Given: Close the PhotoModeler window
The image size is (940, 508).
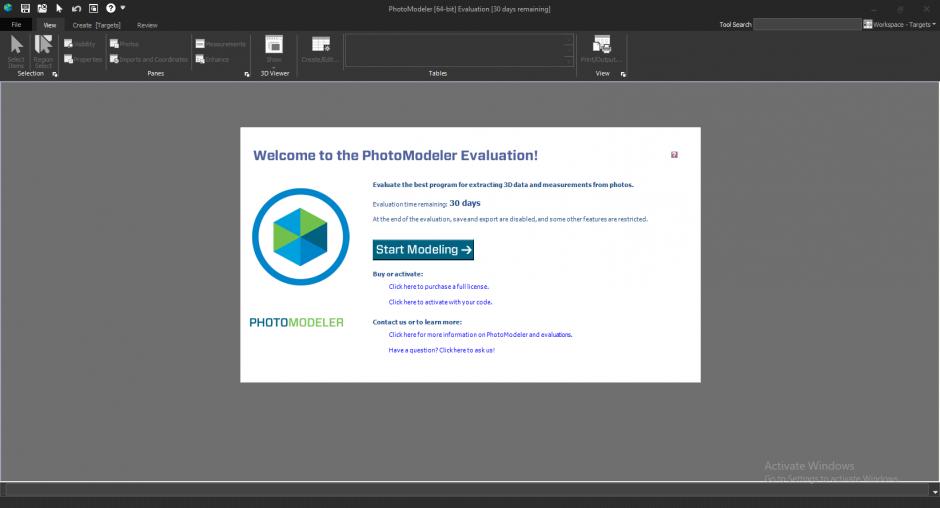Looking at the screenshot, I should (x=926, y=9).
